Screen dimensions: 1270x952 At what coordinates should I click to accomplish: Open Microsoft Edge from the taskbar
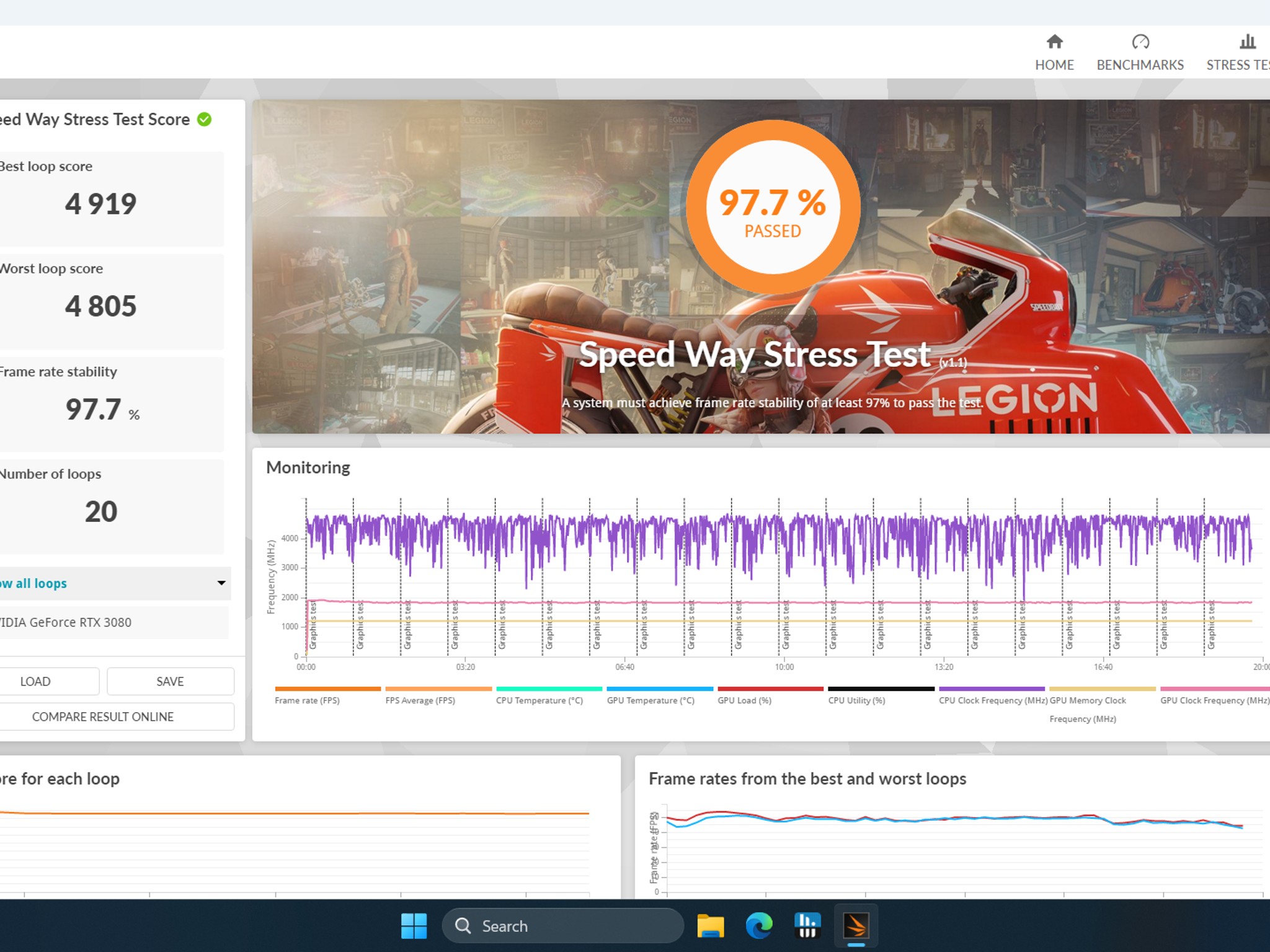[x=758, y=925]
